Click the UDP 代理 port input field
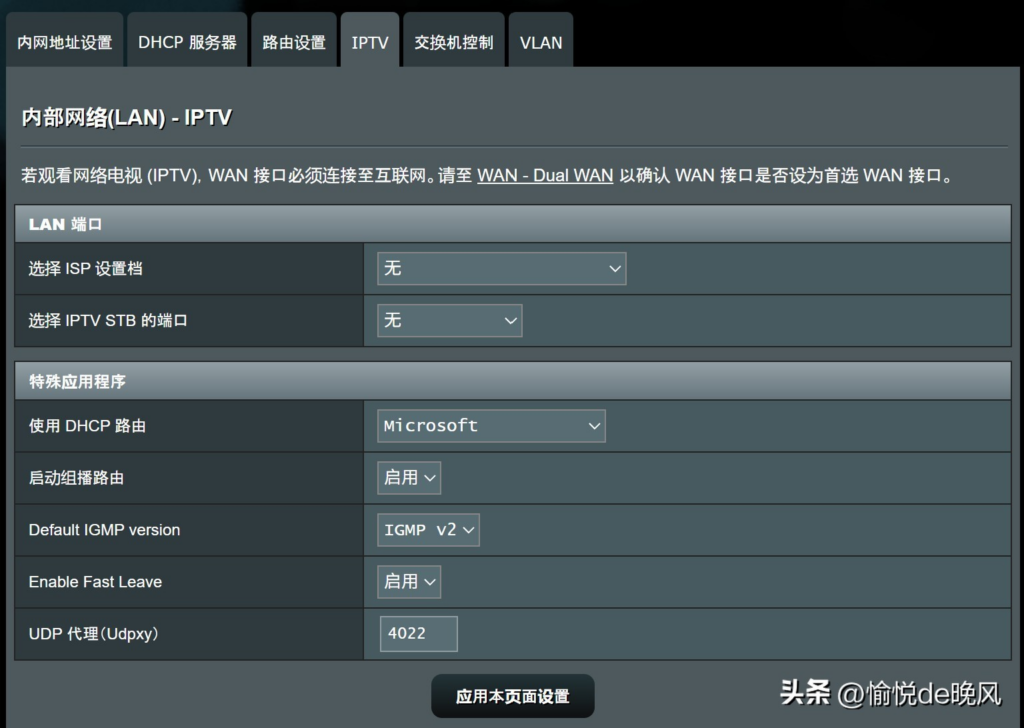The image size is (1024, 728). point(418,634)
